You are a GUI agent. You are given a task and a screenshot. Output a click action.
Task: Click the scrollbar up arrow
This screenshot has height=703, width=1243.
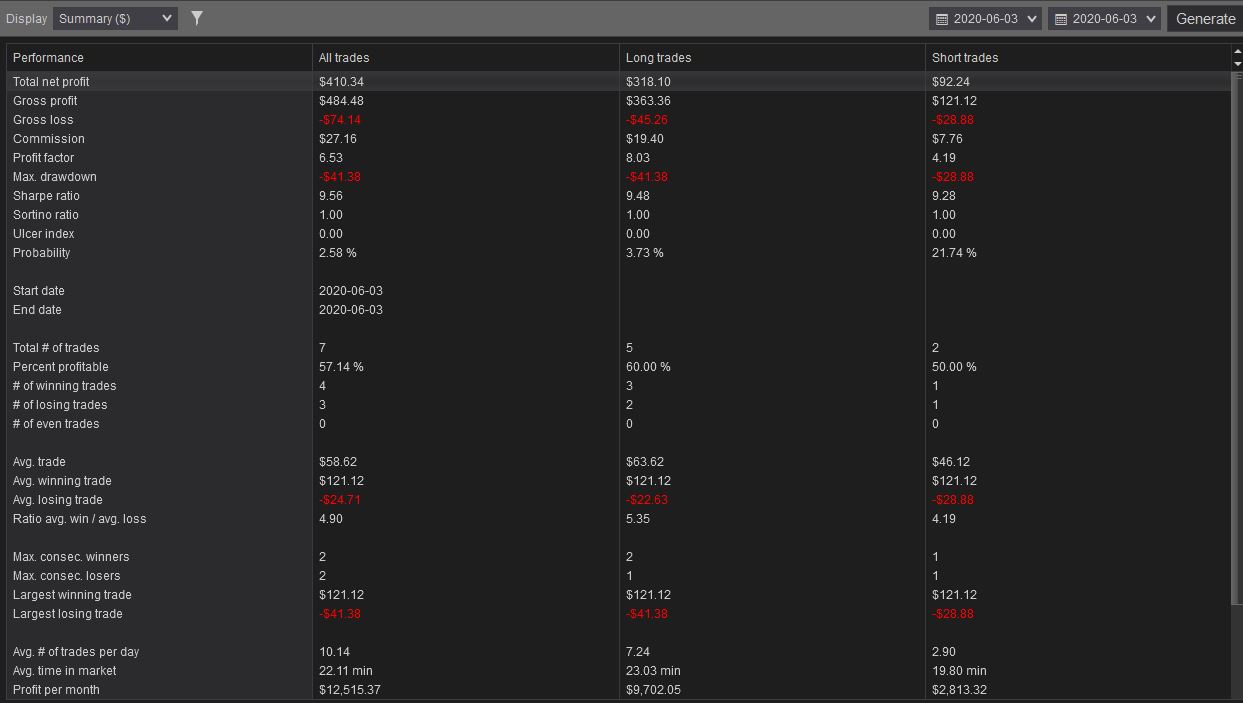[x=1237, y=51]
